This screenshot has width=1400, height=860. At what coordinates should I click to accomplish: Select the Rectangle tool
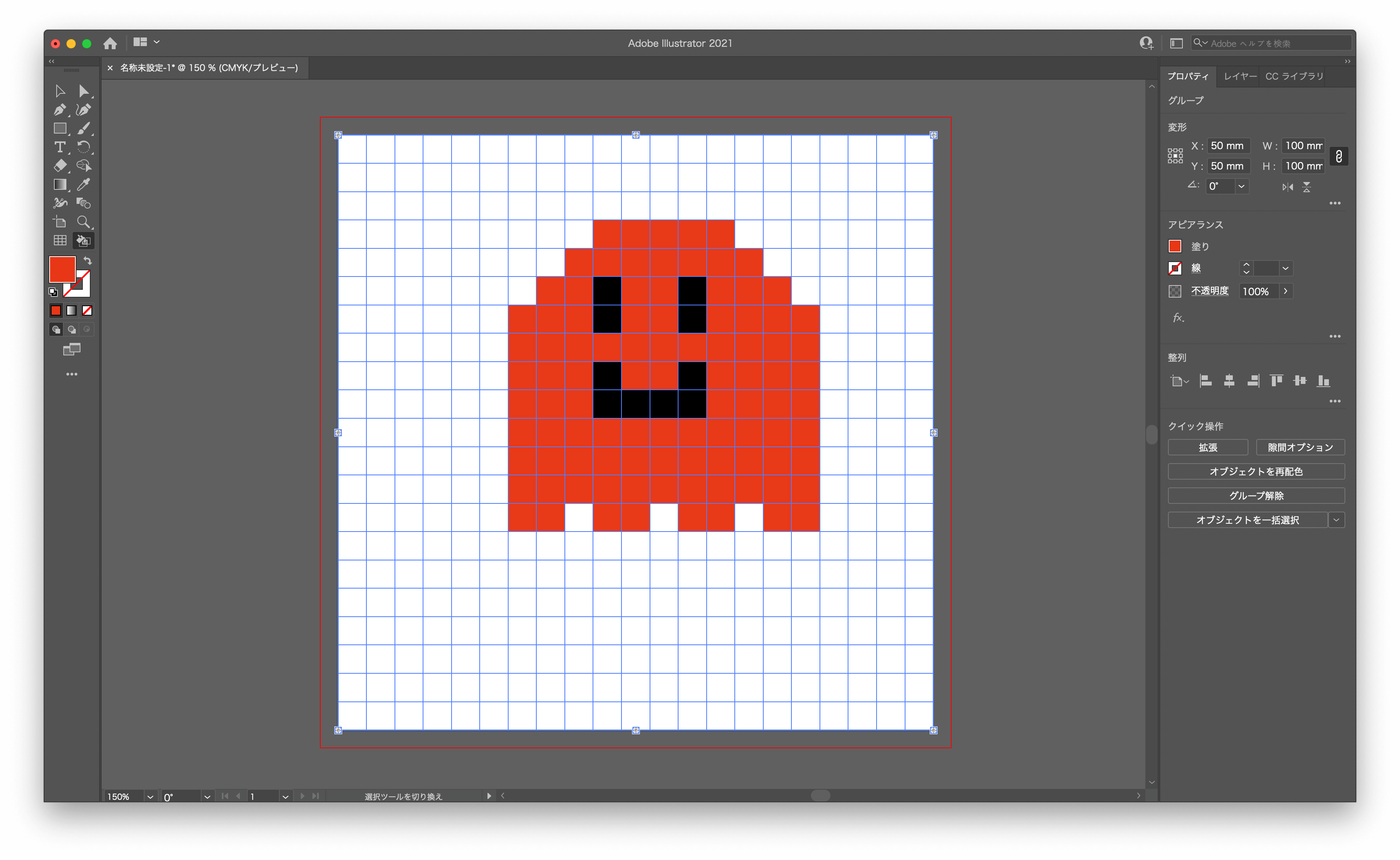coord(60,128)
